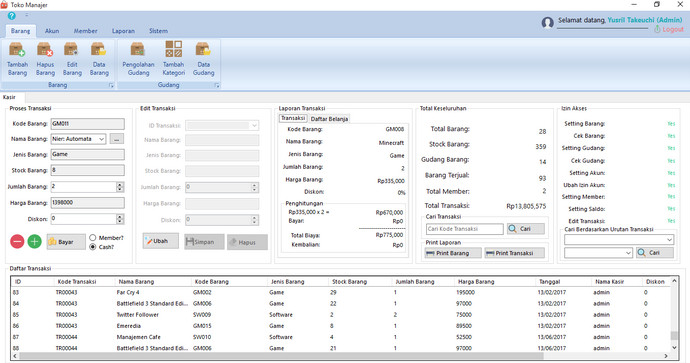Expand the Gudang ribbon group launcher
Viewport: 690px width, 363px height.
tap(217, 86)
